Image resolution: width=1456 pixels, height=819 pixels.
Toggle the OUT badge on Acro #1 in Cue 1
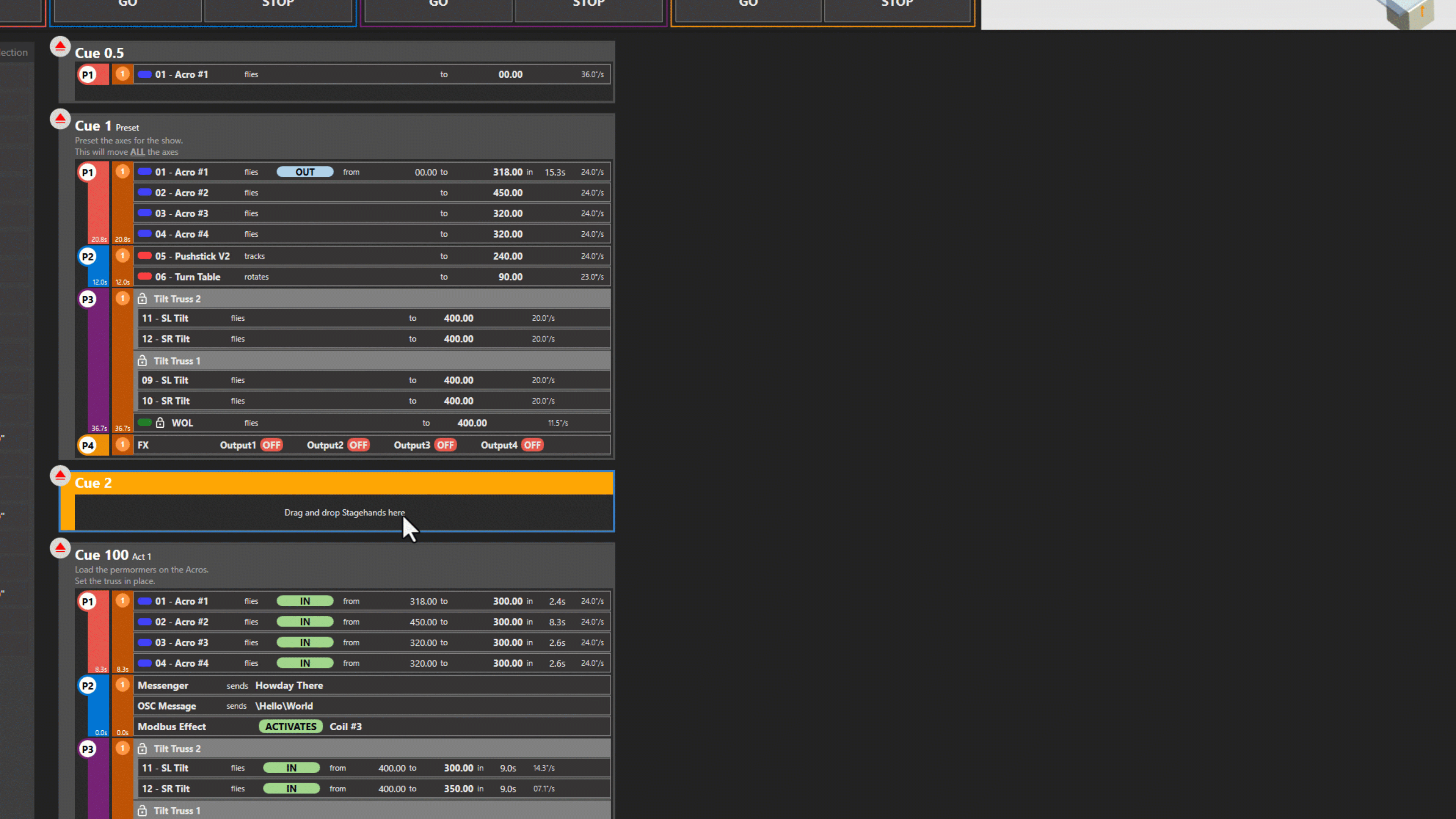(x=304, y=172)
